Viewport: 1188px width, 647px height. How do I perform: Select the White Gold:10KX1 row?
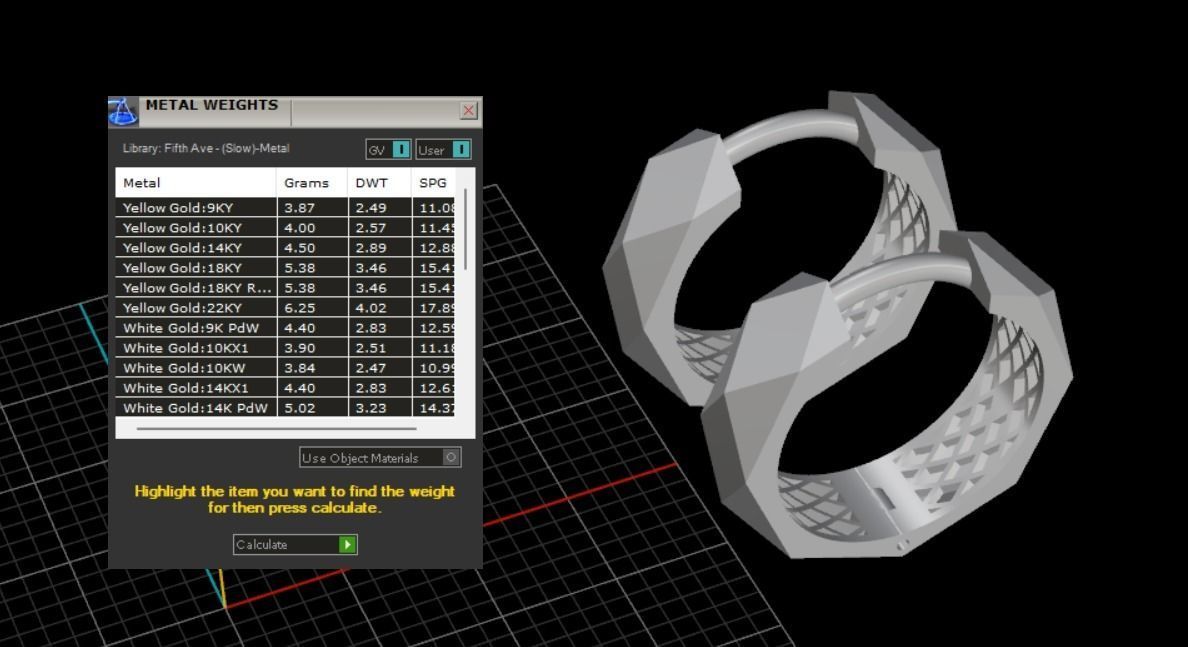285,348
